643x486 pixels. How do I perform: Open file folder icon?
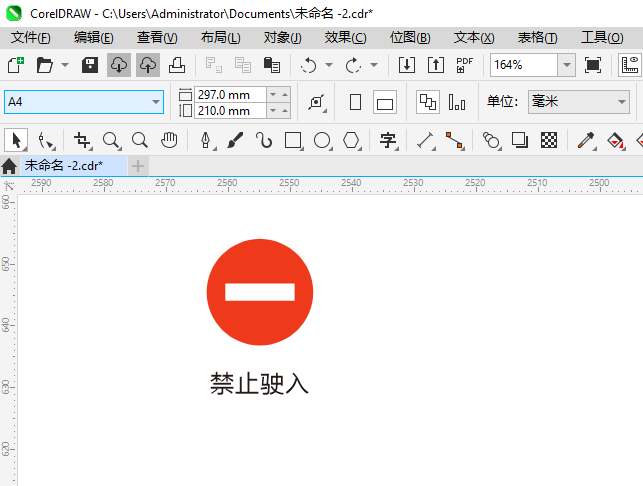pyautogui.click(x=44, y=65)
